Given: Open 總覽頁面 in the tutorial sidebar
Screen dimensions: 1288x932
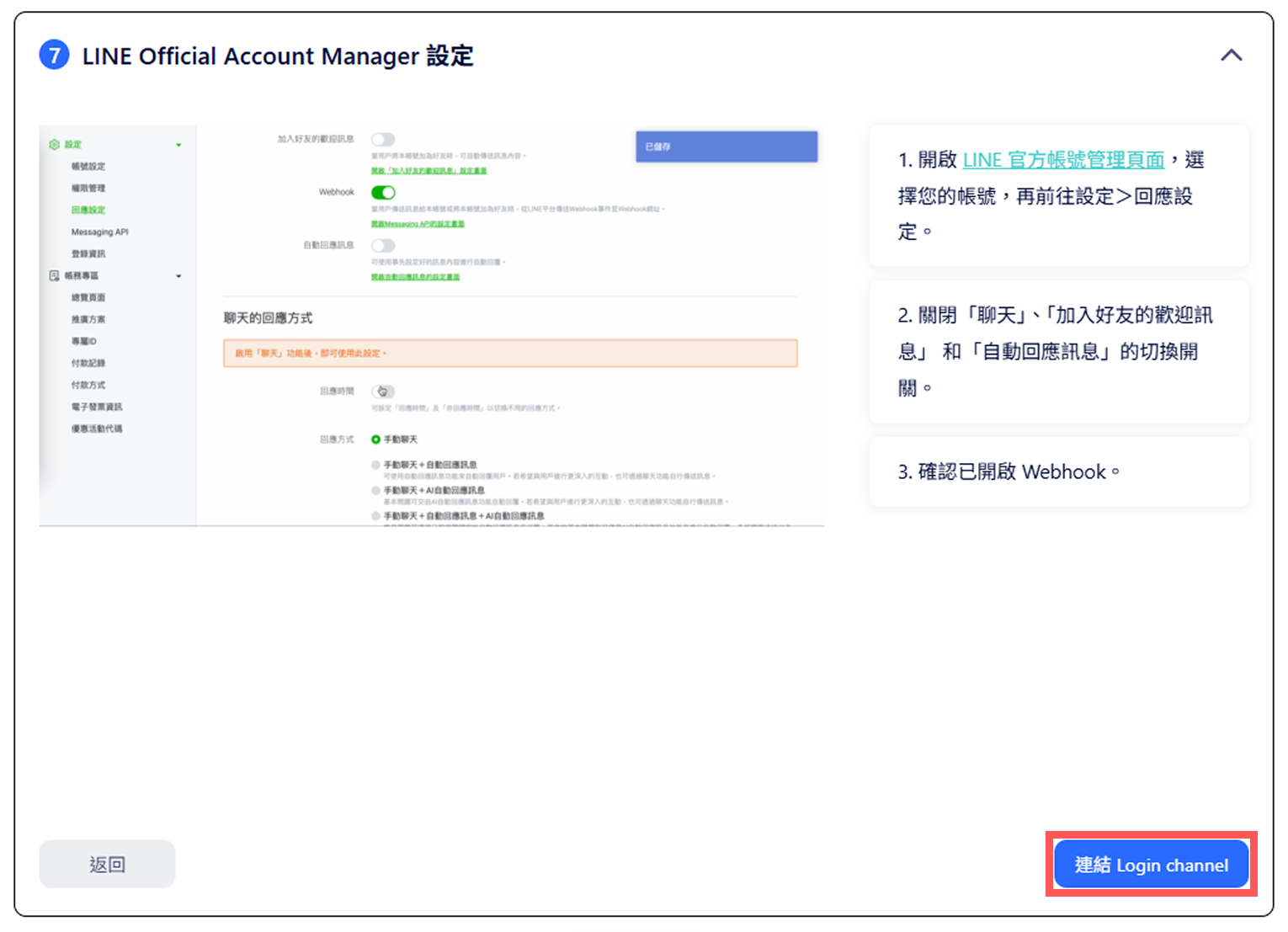Looking at the screenshot, I should (x=88, y=297).
